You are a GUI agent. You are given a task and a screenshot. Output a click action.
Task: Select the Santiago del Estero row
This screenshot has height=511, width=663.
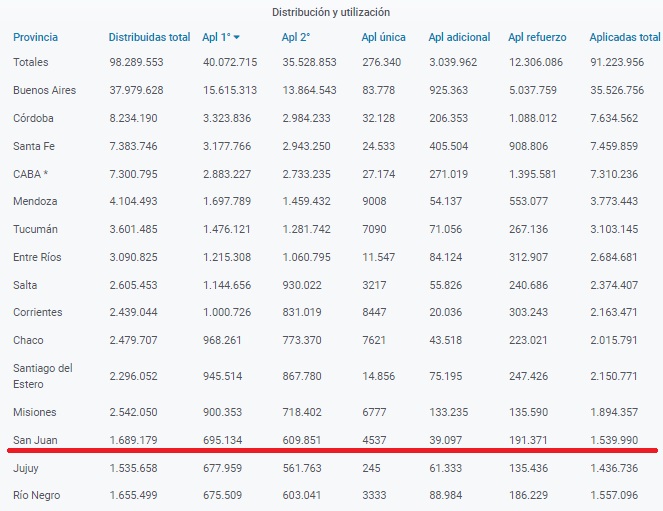pos(42,375)
